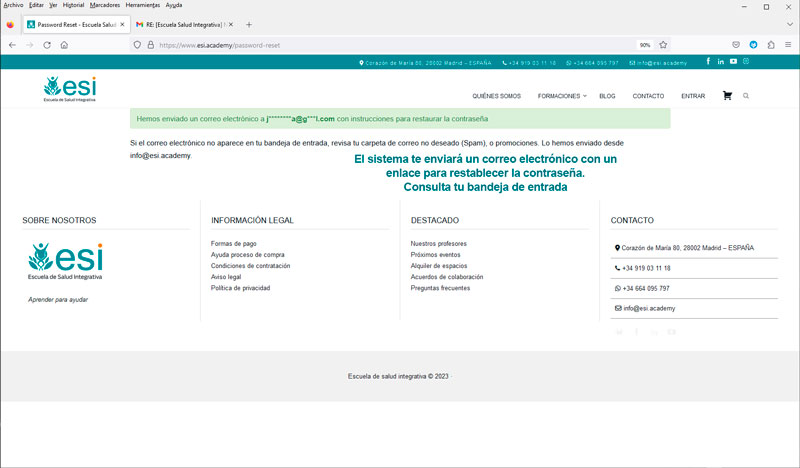The height and width of the screenshot is (468, 800).
Task: Select the Password Reset tab
Action: 77,24
